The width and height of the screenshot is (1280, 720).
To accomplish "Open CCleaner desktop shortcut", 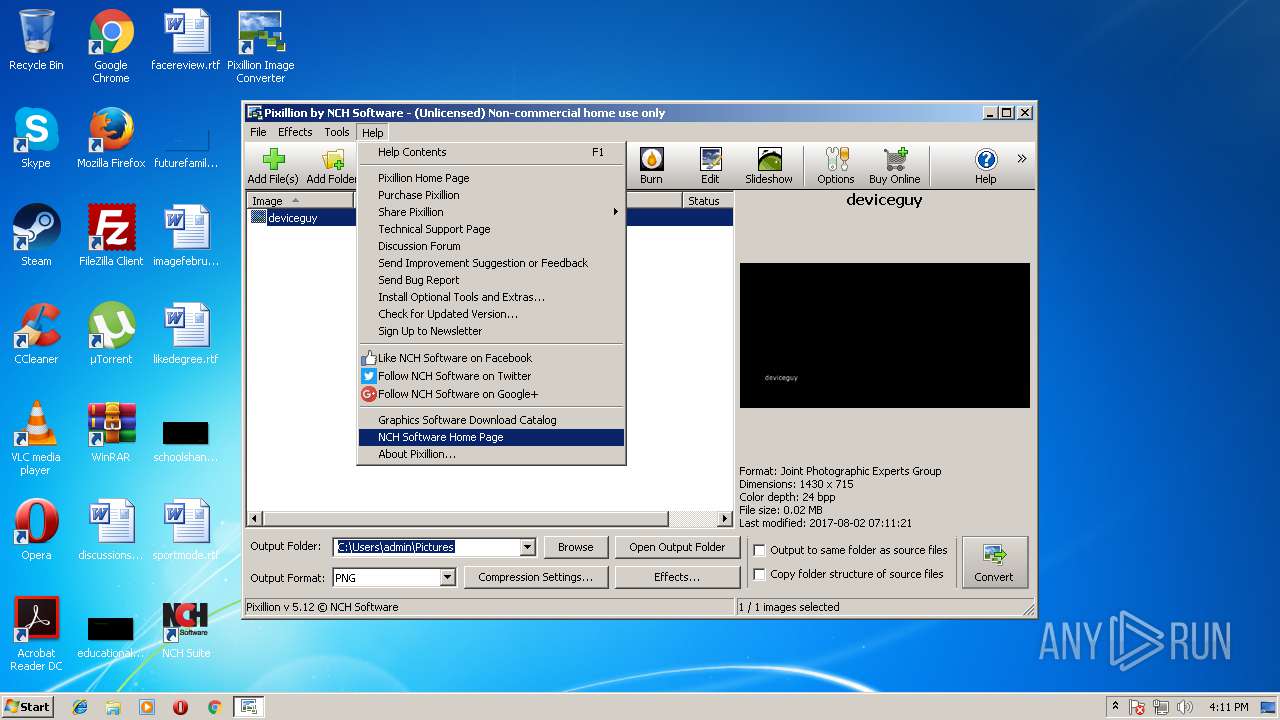I will pyautogui.click(x=36, y=334).
